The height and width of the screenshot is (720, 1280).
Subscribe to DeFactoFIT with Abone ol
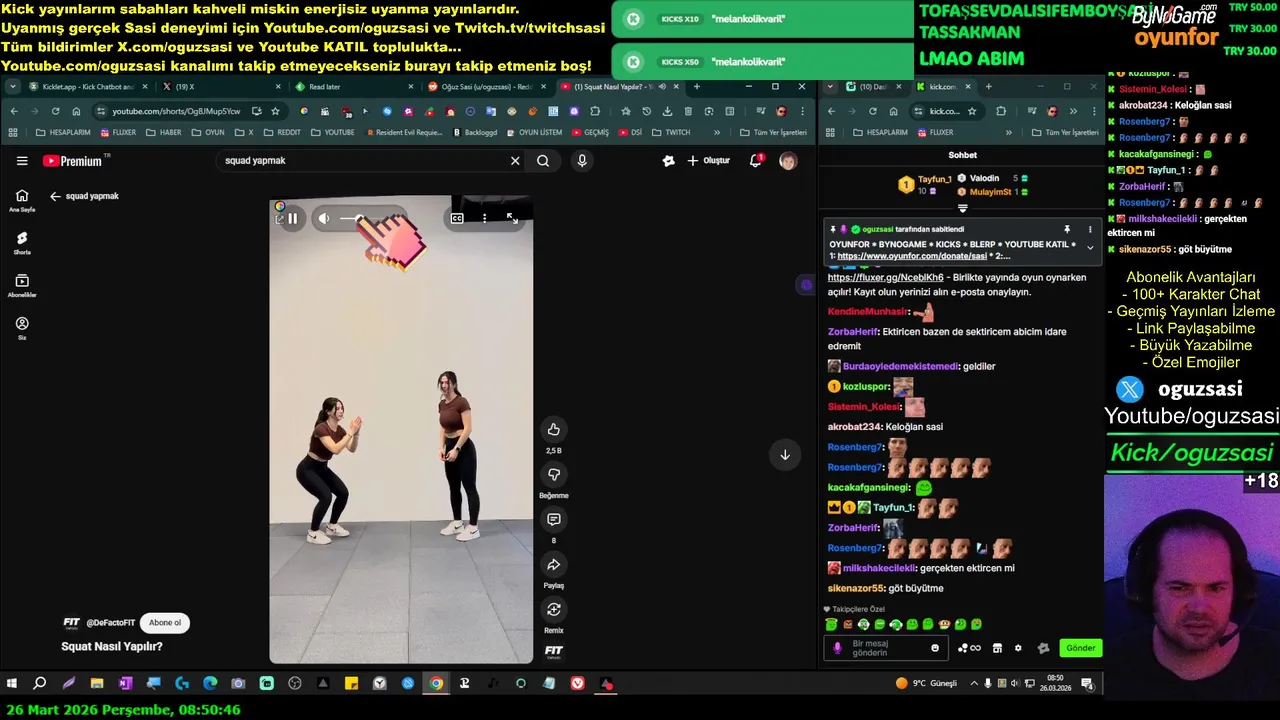pyautogui.click(x=165, y=623)
